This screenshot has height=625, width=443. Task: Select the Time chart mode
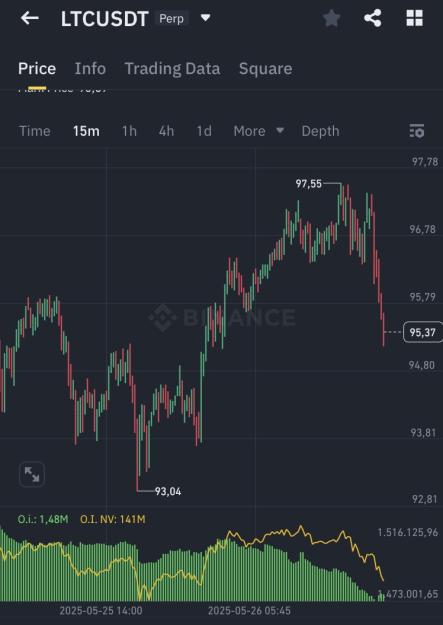pos(35,131)
